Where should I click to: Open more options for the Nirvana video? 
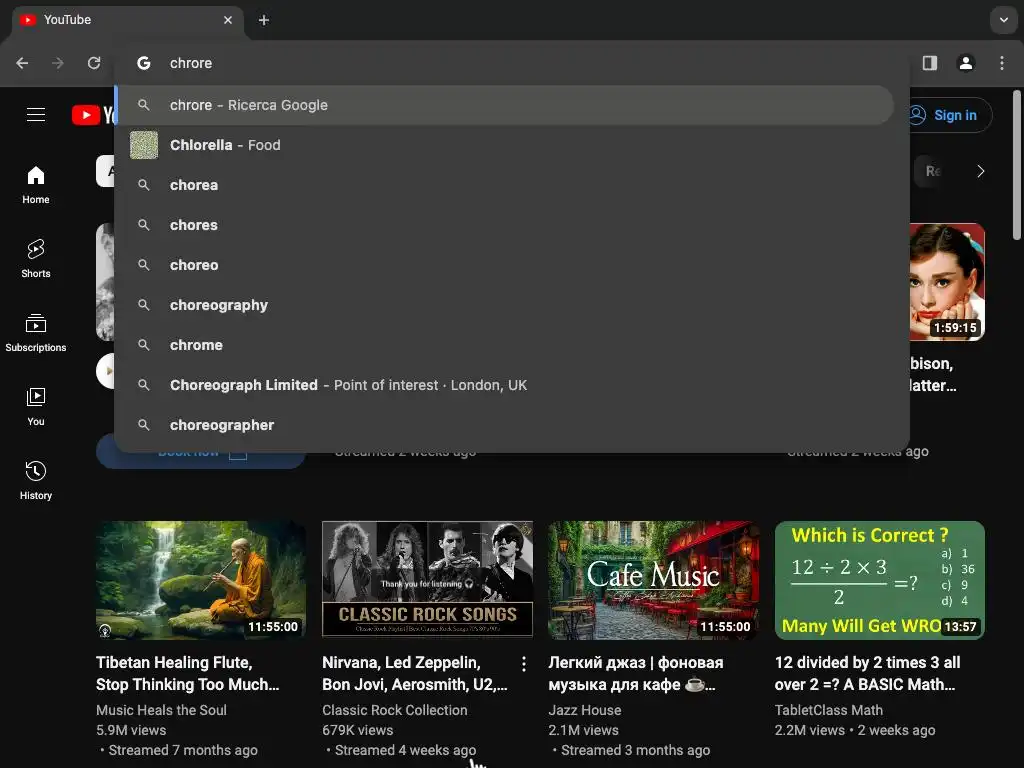pos(524,664)
